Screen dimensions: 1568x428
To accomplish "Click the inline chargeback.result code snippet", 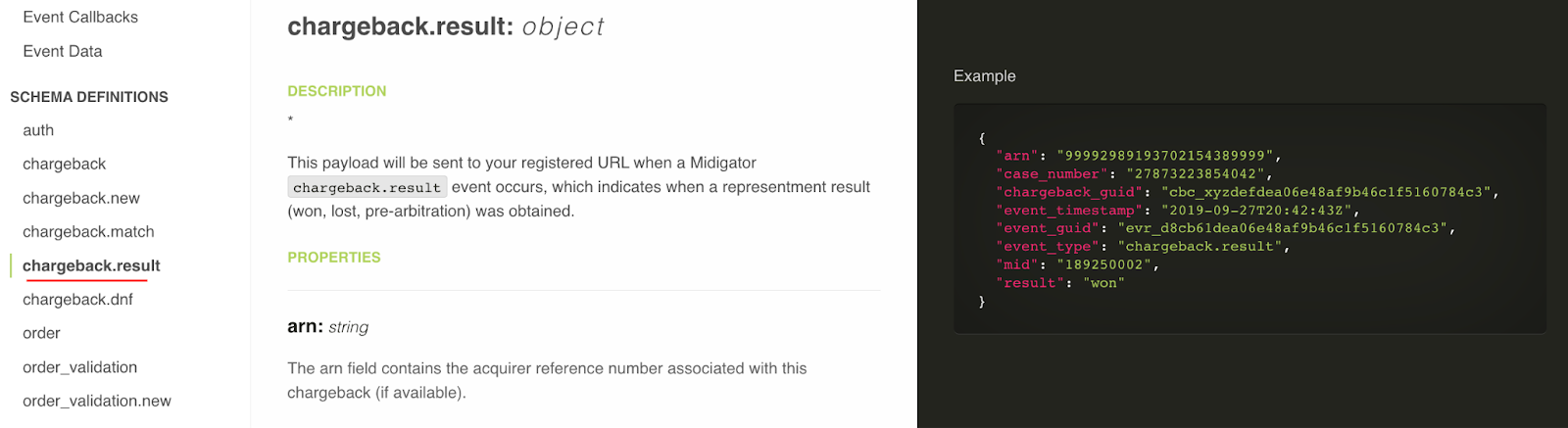I will 367,187.
